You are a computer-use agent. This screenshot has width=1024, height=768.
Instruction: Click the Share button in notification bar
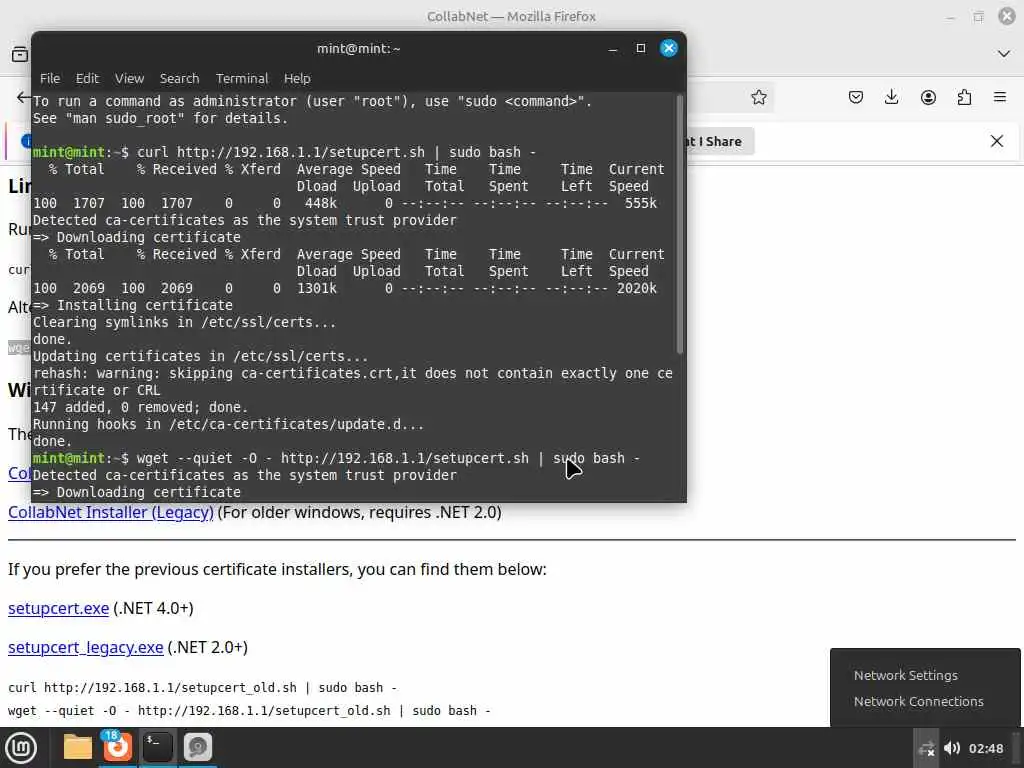click(x=721, y=142)
